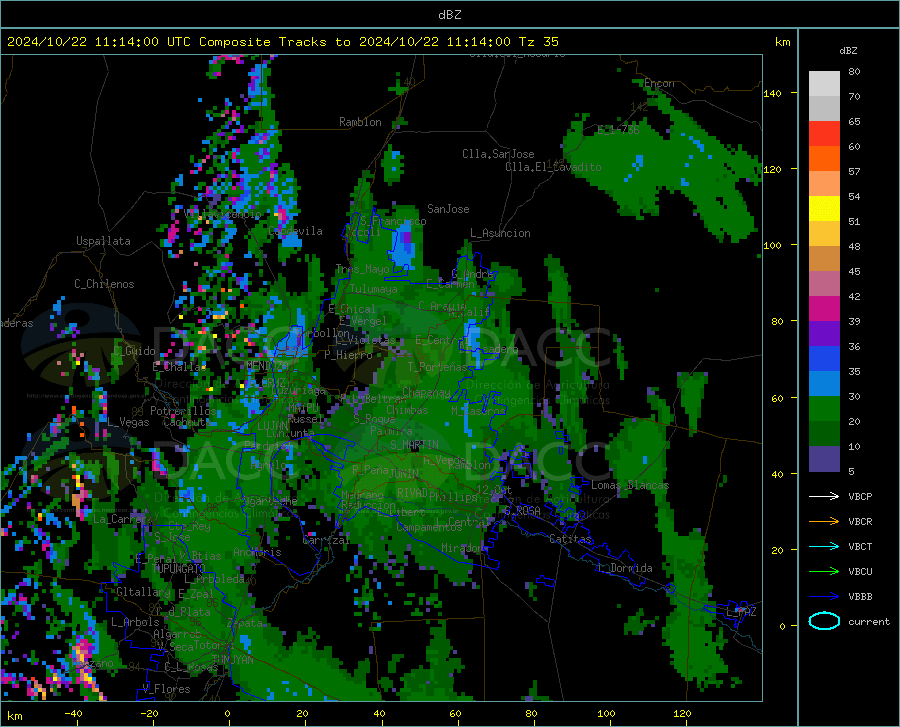Viewport: 900px width, 727px height.
Task: Click the 'Tulumaya' map label
Action: pos(373,289)
